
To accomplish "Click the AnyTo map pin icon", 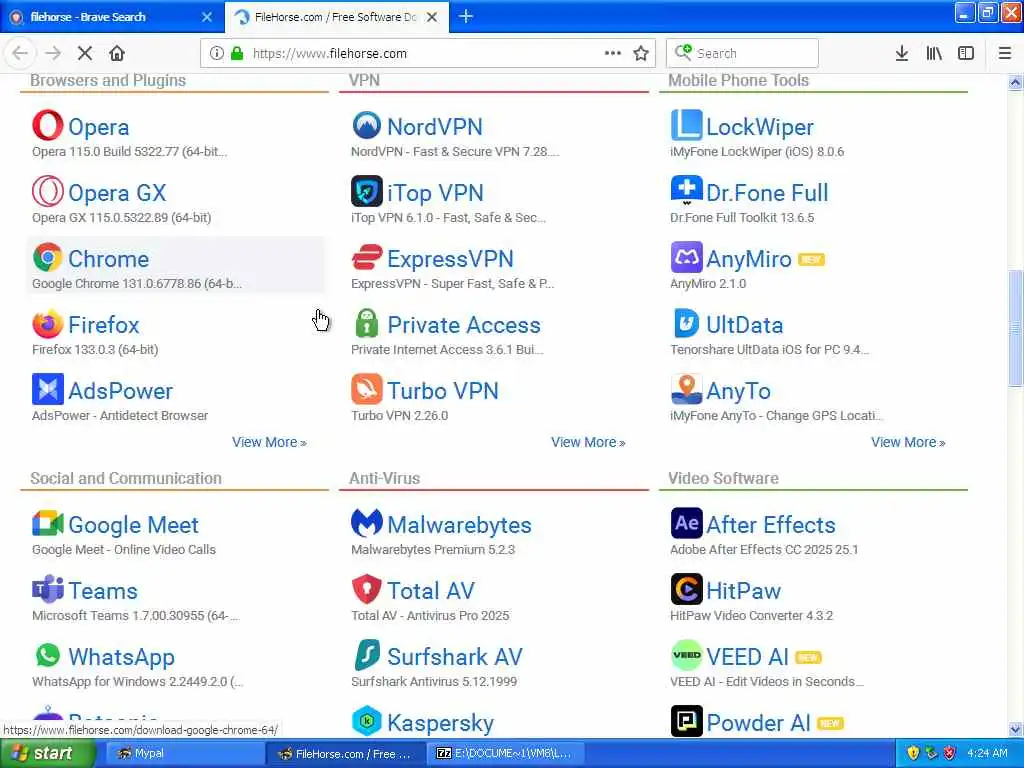I will tap(686, 389).
